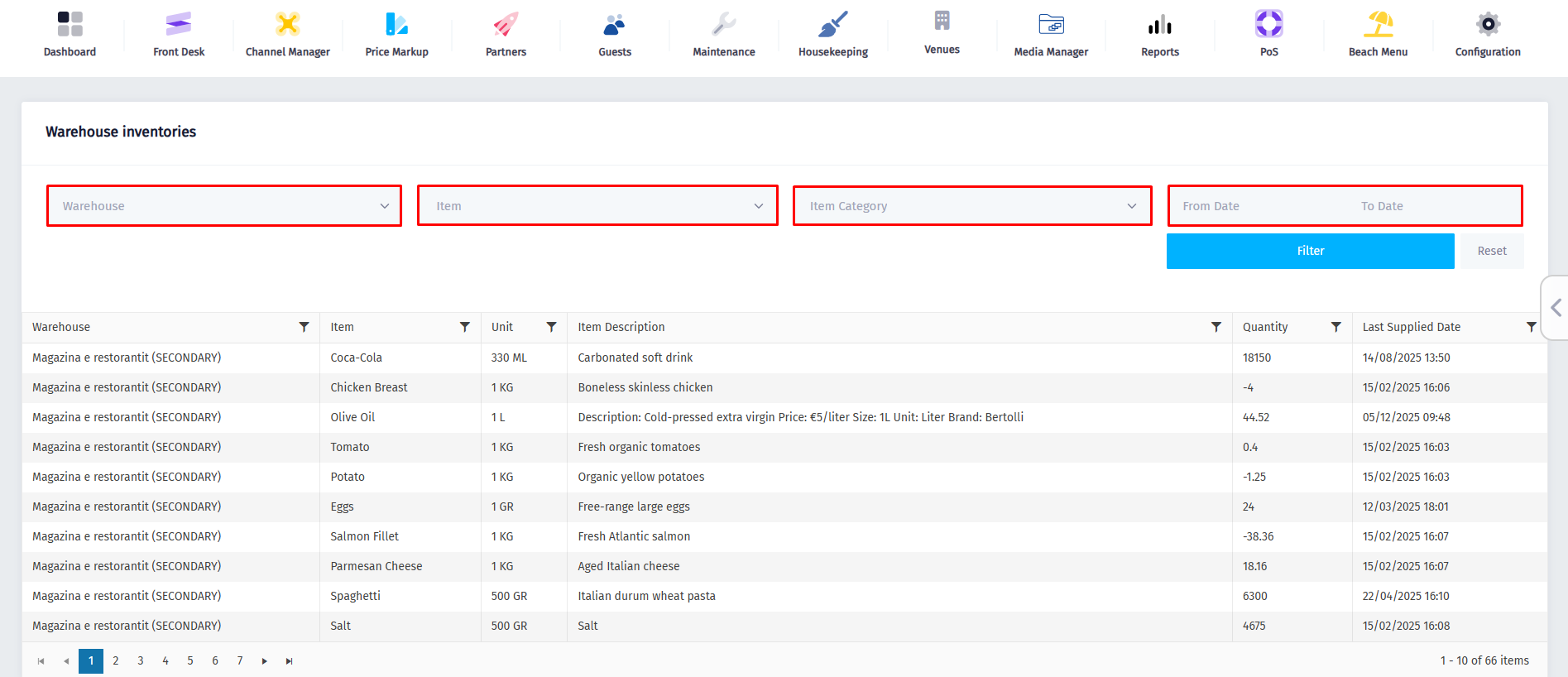Open the Housekeeping section

pyautogui.click(x=832, y=35)
